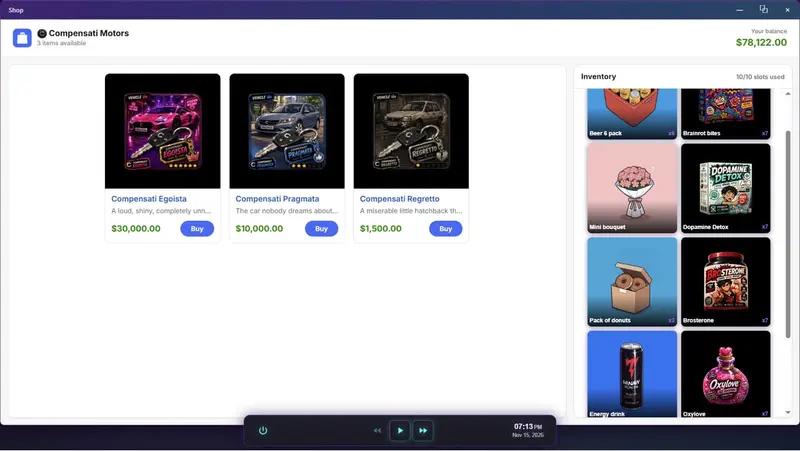Image resolution: width=800 pixels, height=451 pixels.
Task: Click the 07:13 PM clock display
Action: [528, 426]
